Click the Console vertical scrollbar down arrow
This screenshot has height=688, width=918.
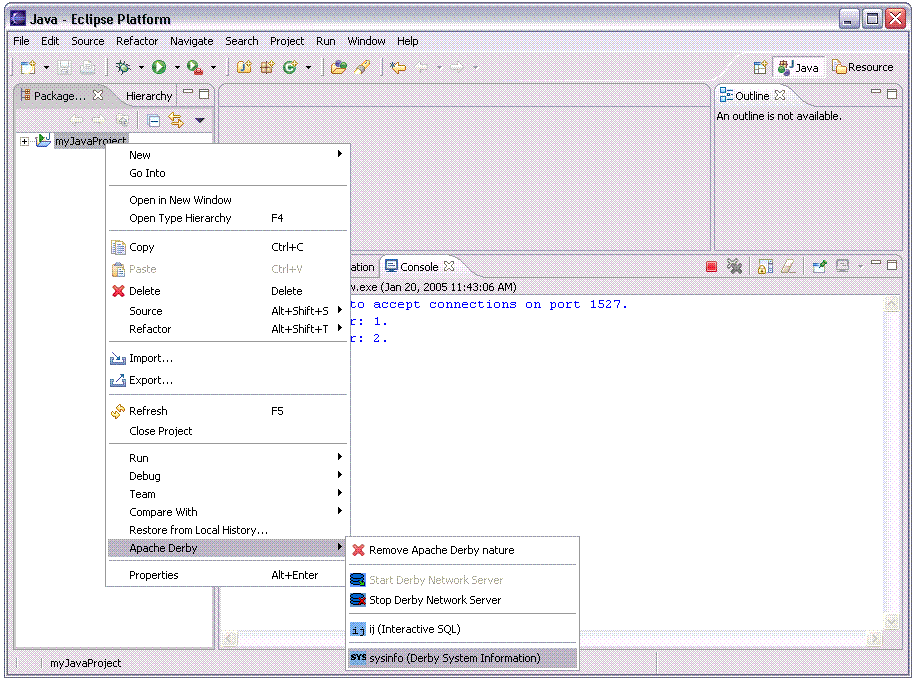coord(892,622)
